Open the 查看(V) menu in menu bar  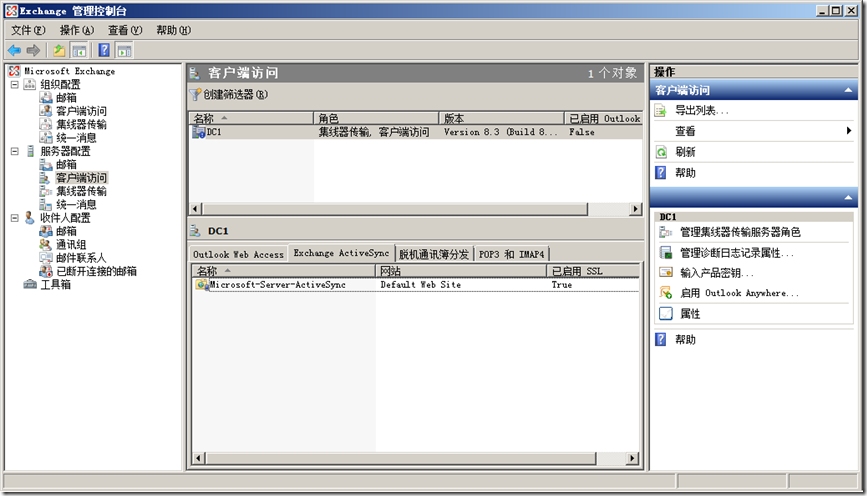click(x=125, y=30)
